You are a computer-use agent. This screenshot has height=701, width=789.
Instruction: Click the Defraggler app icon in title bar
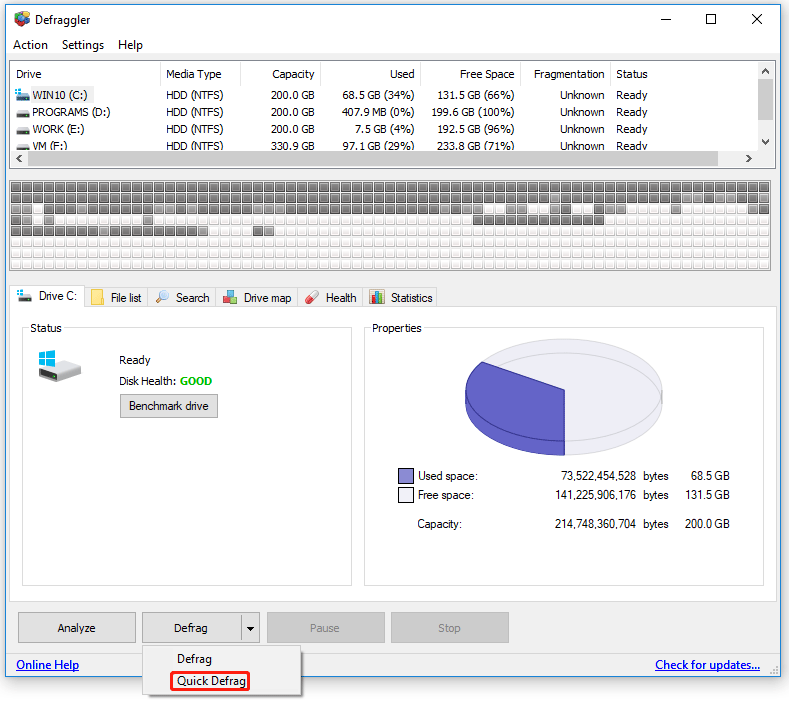tap(22, 19)
